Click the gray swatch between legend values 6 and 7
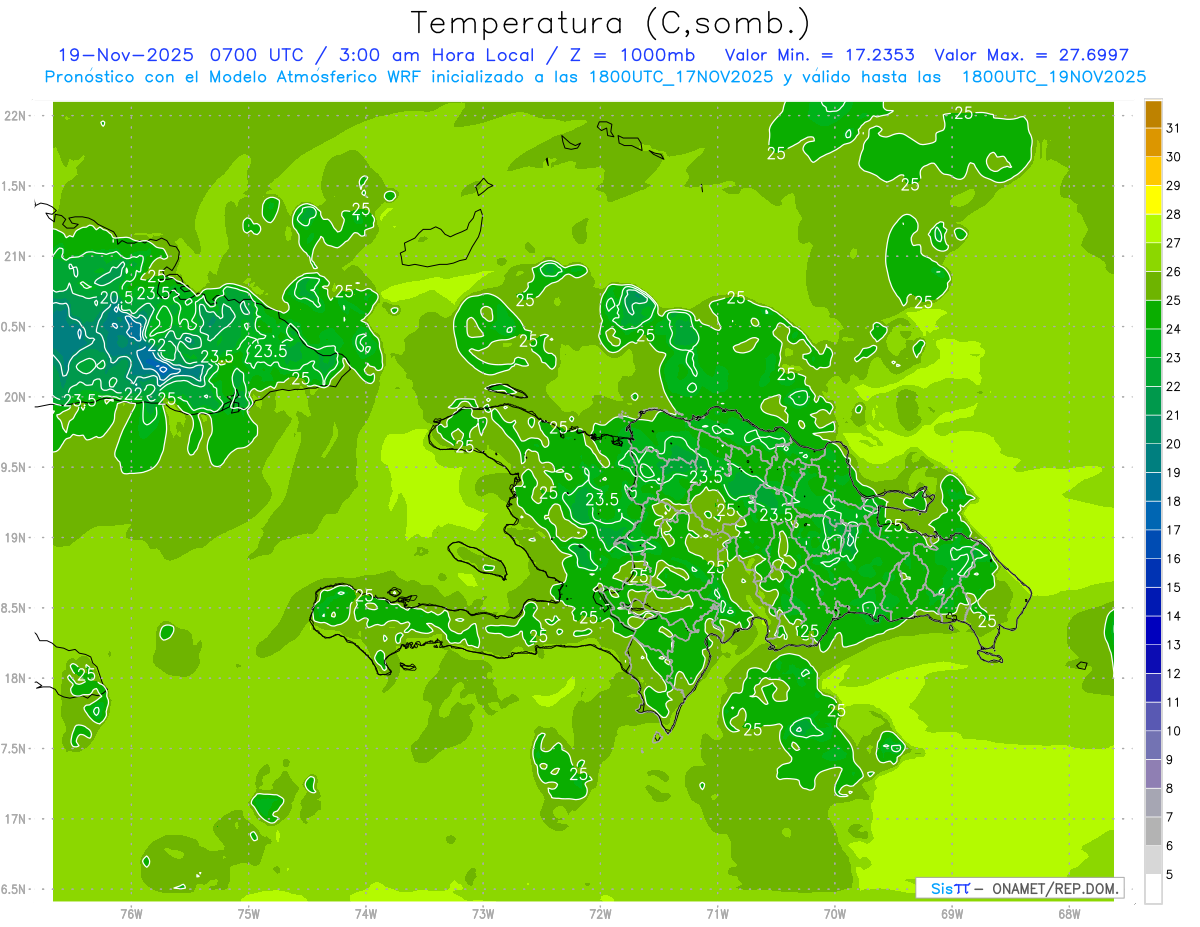This screenshot has height=927, width=1200. 1153,831
